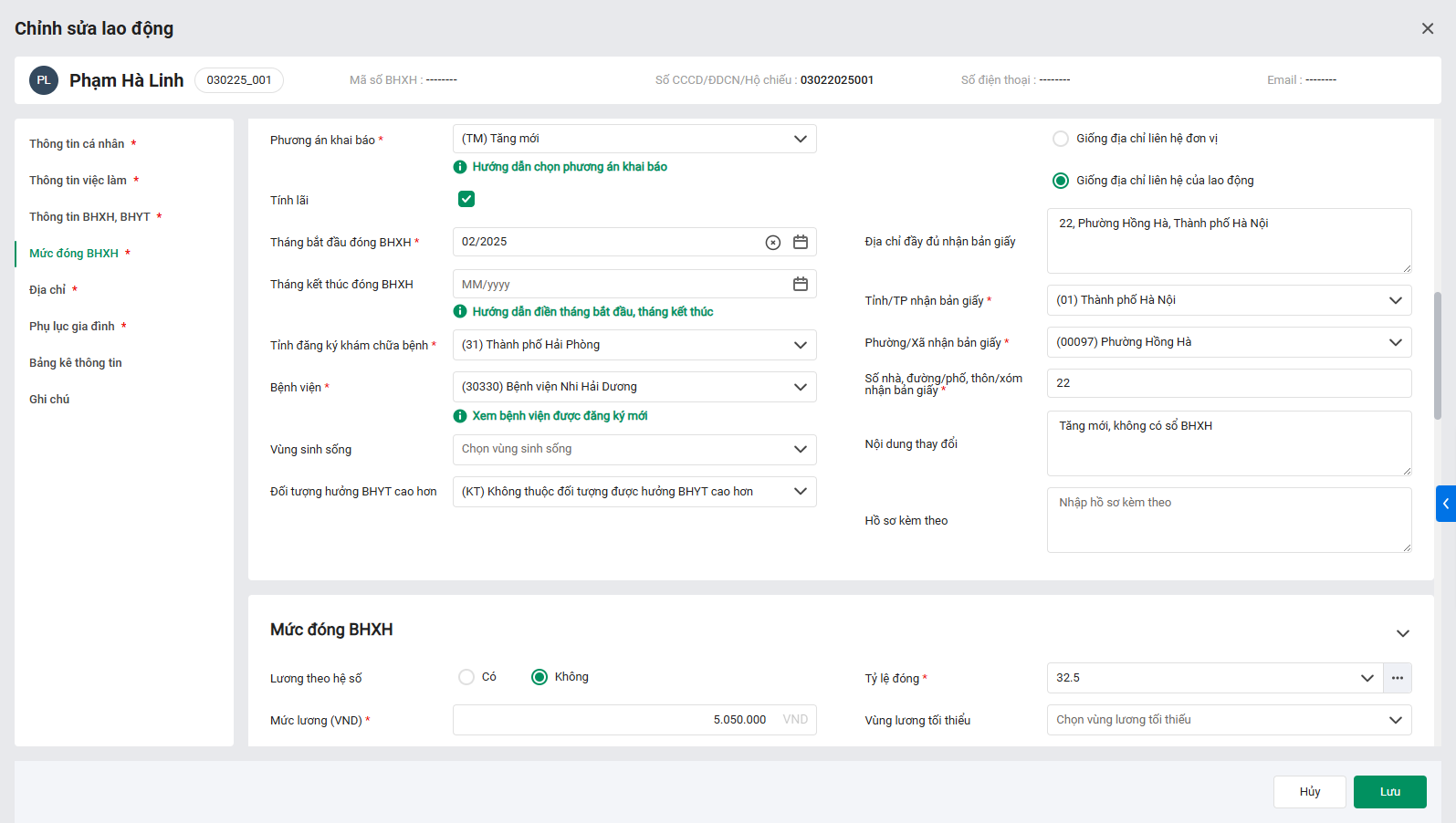This screenshot has width=1456, height=823.
Task: Switch to Phụ lục gia đình section
Action: point(72,327)
